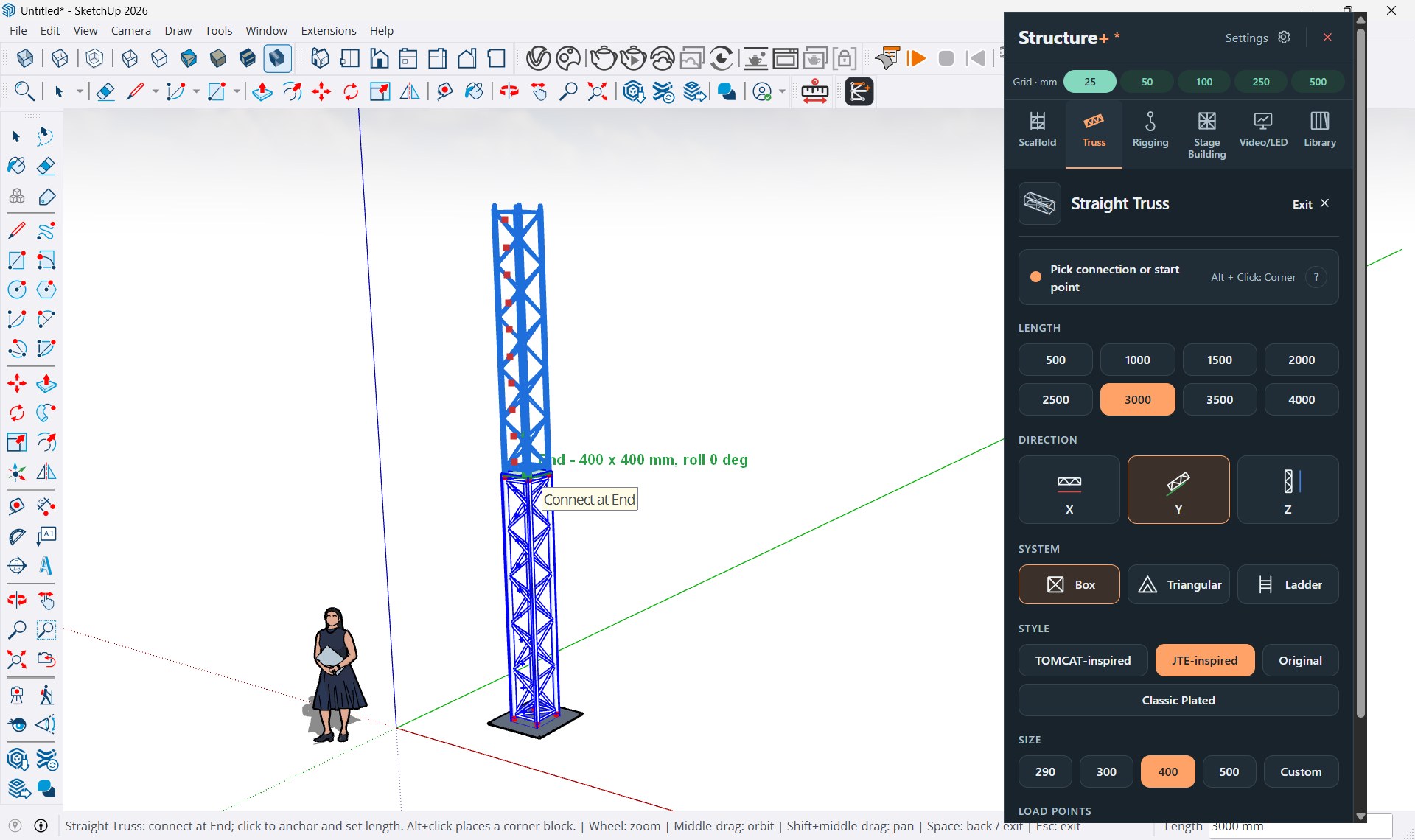Select the Walk tool in left toolbar
Image resolution: width=1415 pixels, height=840 pixels.
coord(46,695)
